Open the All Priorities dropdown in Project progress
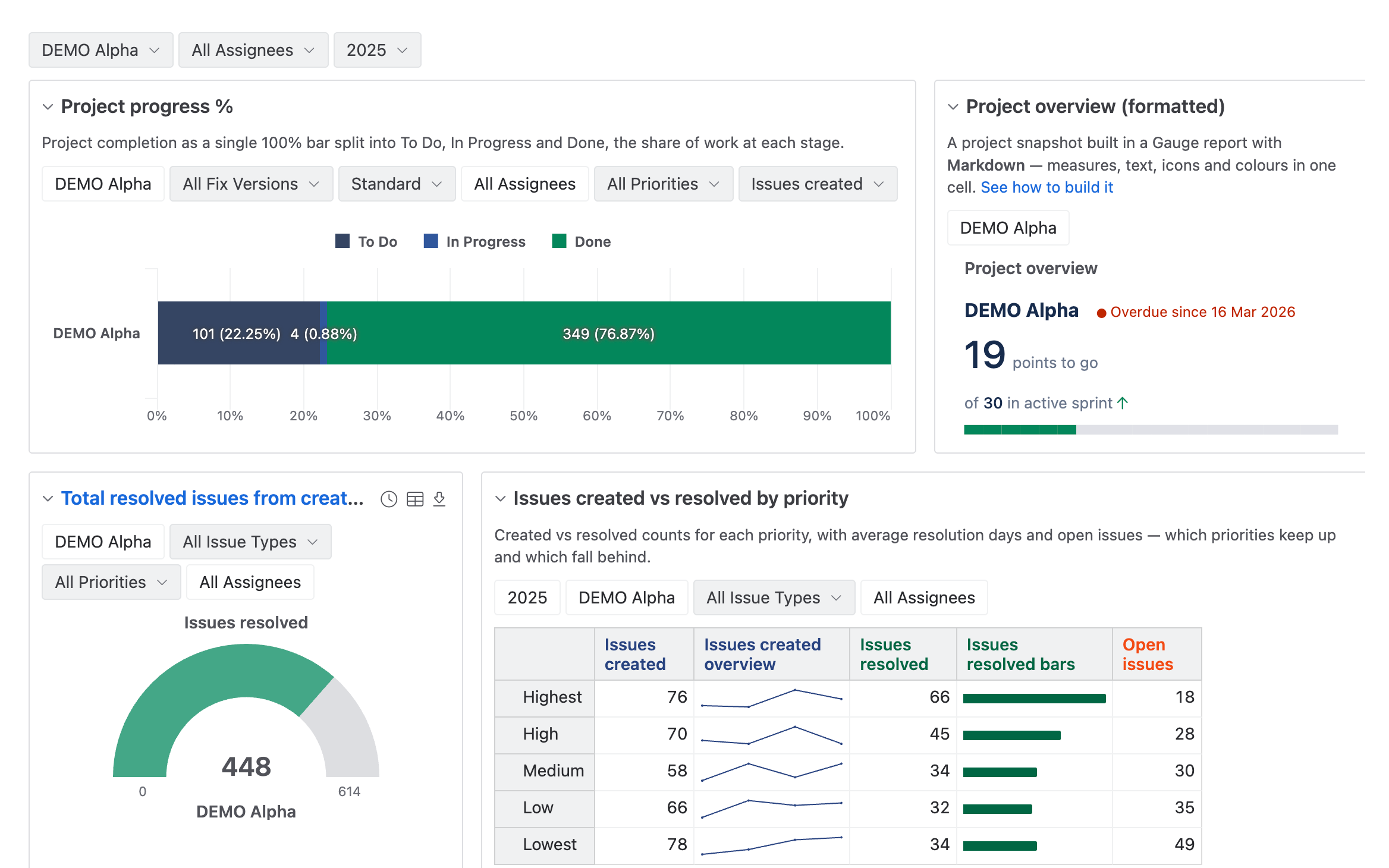Image resolution: width=1389 pixels, height=868 pixels. 664,184
